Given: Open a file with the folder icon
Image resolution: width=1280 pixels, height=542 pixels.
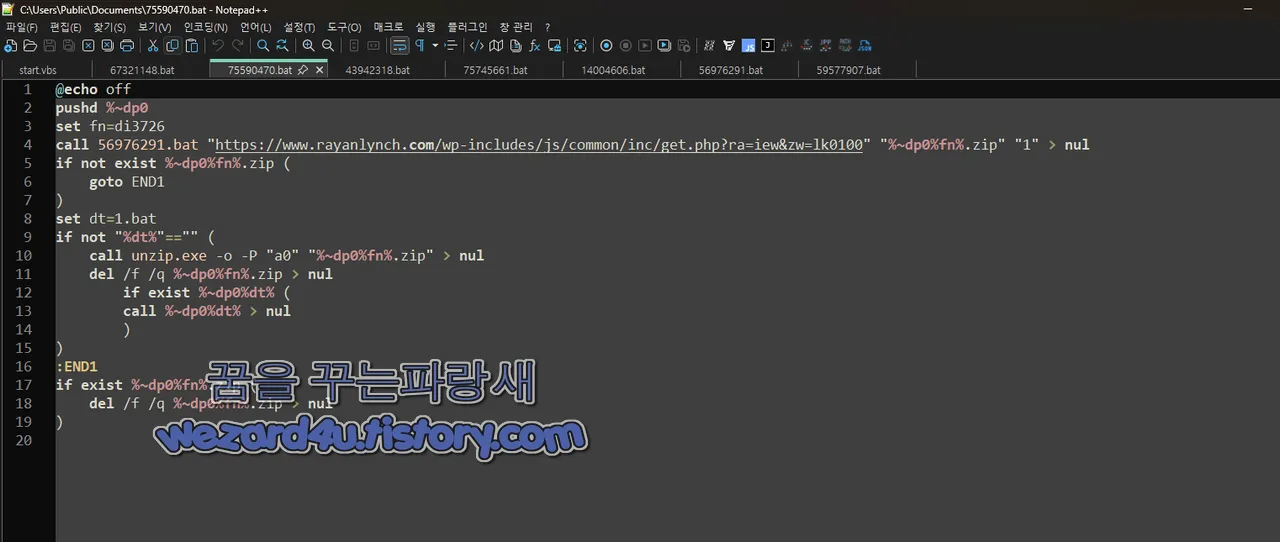Looking at the screenshot, I should tap(30, 46).
